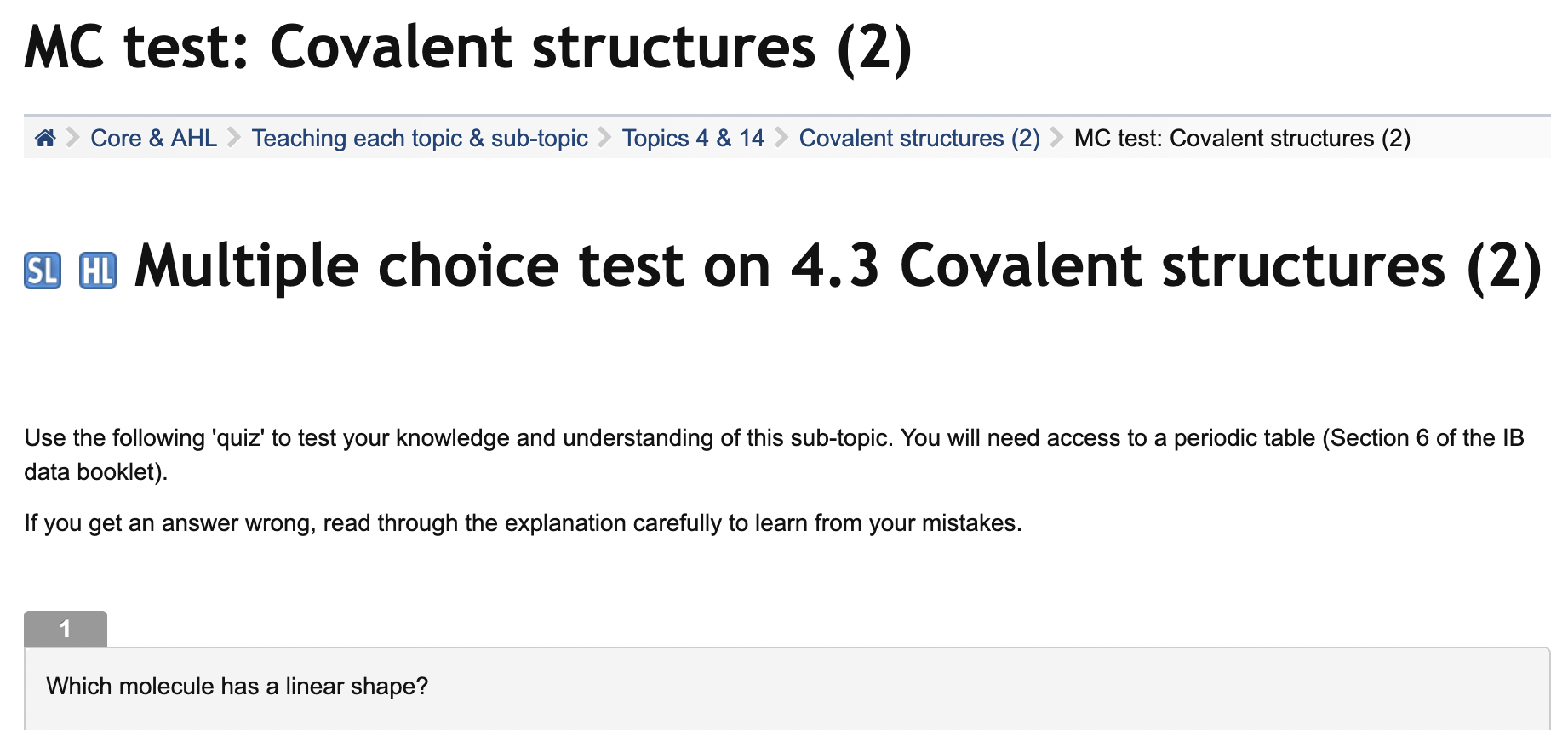The height and width of the screenshot is (730, 1568).
Task: Click the top page title MC test
Action: 468,48
